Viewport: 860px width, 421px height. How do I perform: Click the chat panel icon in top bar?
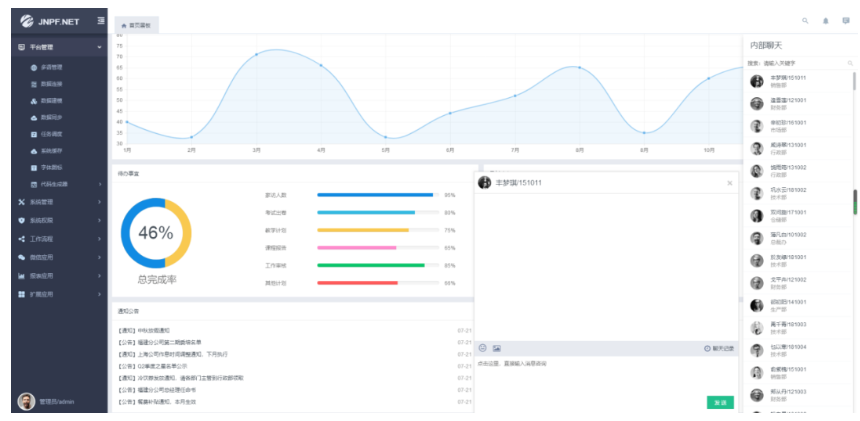pyautogui.click(x=846, y=21)
